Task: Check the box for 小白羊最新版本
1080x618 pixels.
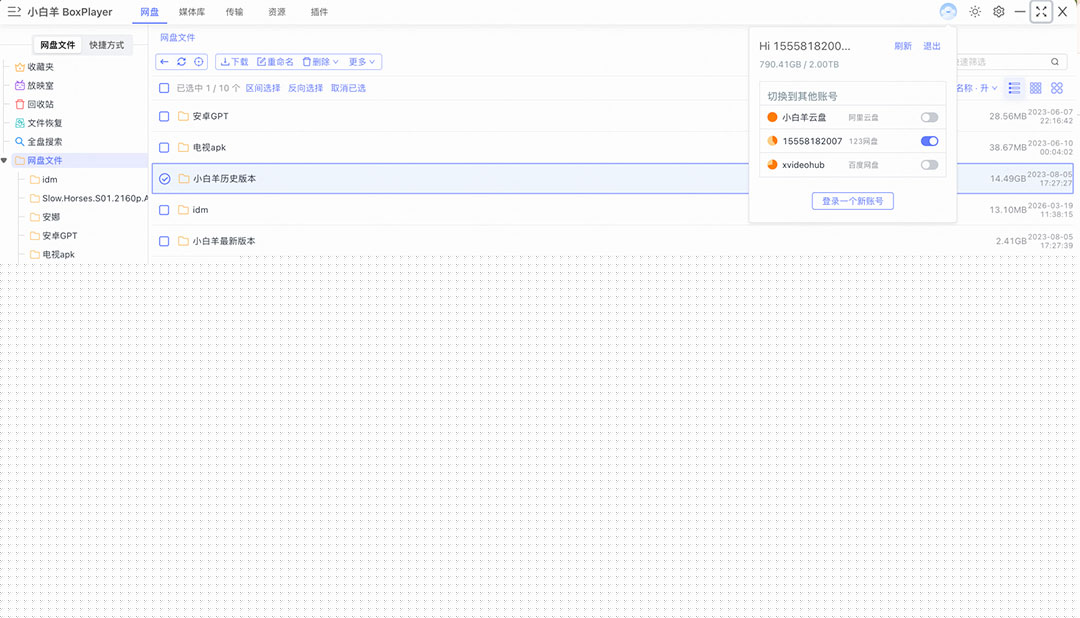Action: (x=164, y=241)
